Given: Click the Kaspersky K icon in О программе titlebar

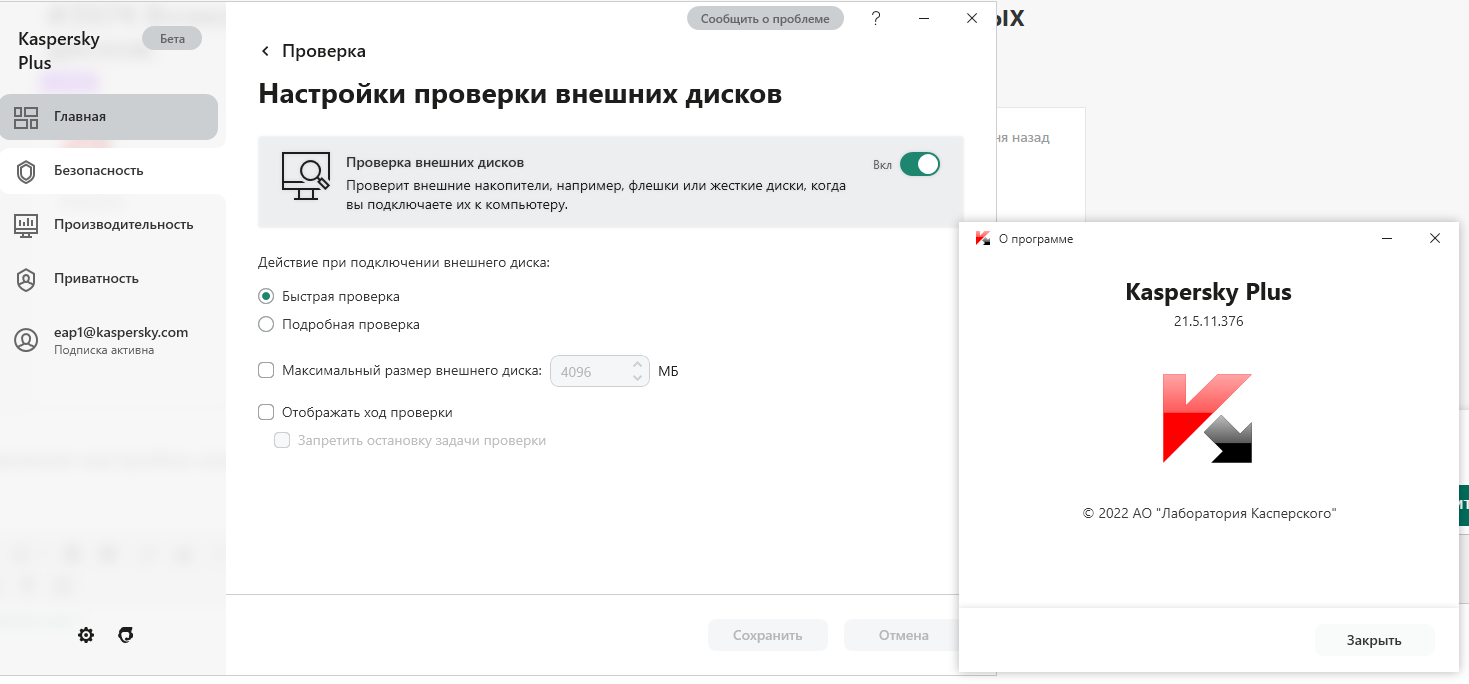Looking at the screenshot, I should (x=983, y=239).
